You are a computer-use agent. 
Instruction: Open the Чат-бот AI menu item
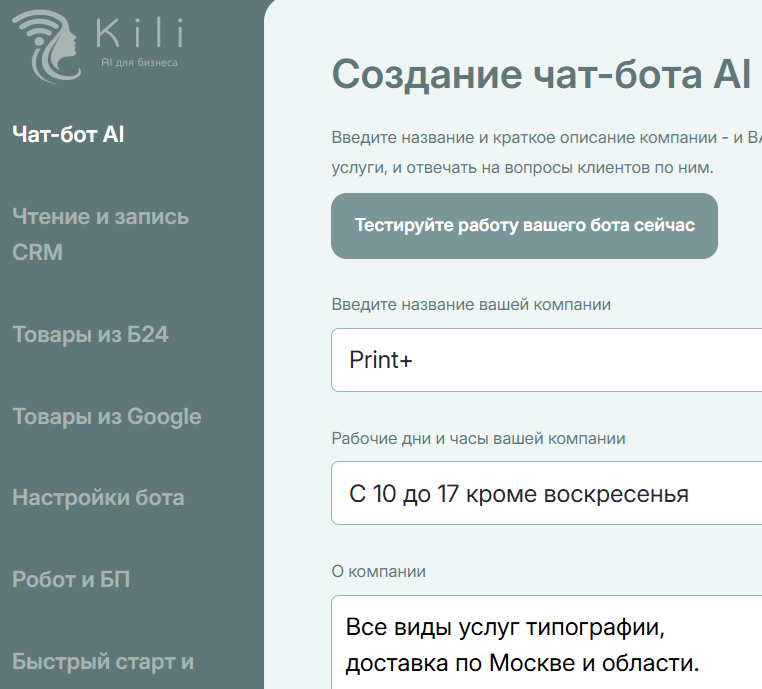(x=68, y=135)
